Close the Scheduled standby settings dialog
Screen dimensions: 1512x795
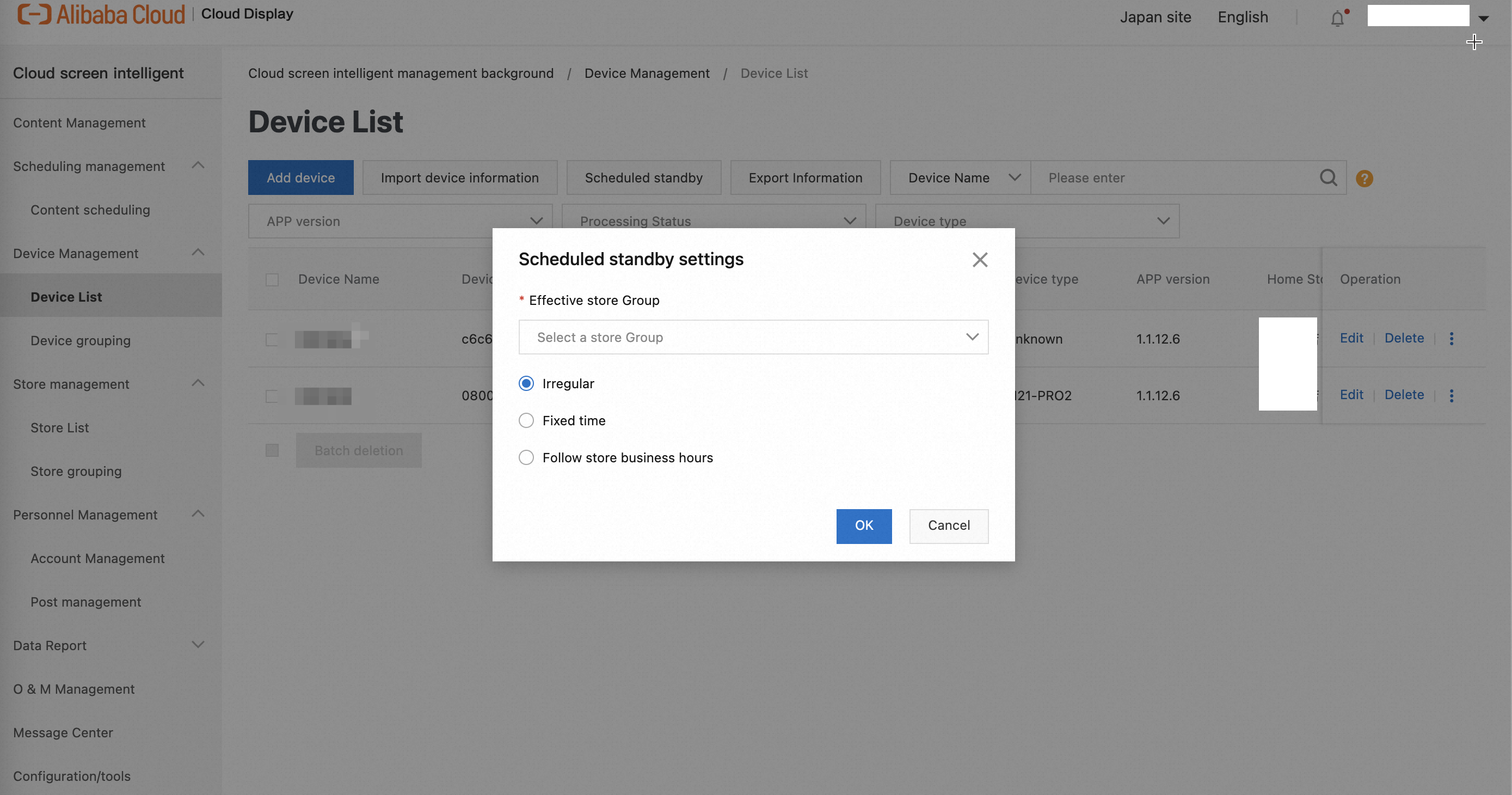pyautogui.click(x=980, y=260)
